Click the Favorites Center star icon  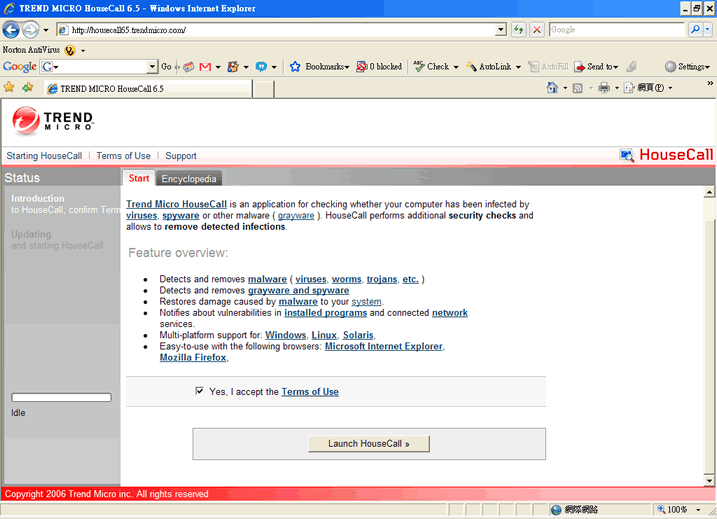[9, 87]
